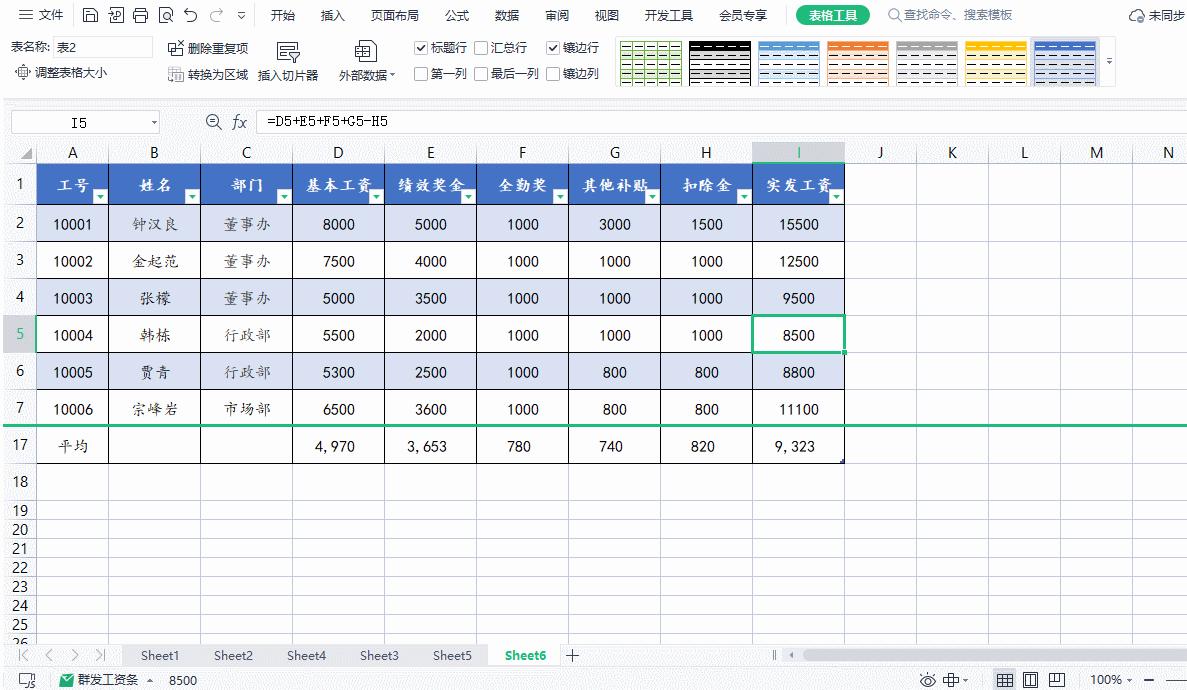Check the 第一列 checkbox
The height and width of the screenshot is (690, 1187).
[x=421, y=72]
